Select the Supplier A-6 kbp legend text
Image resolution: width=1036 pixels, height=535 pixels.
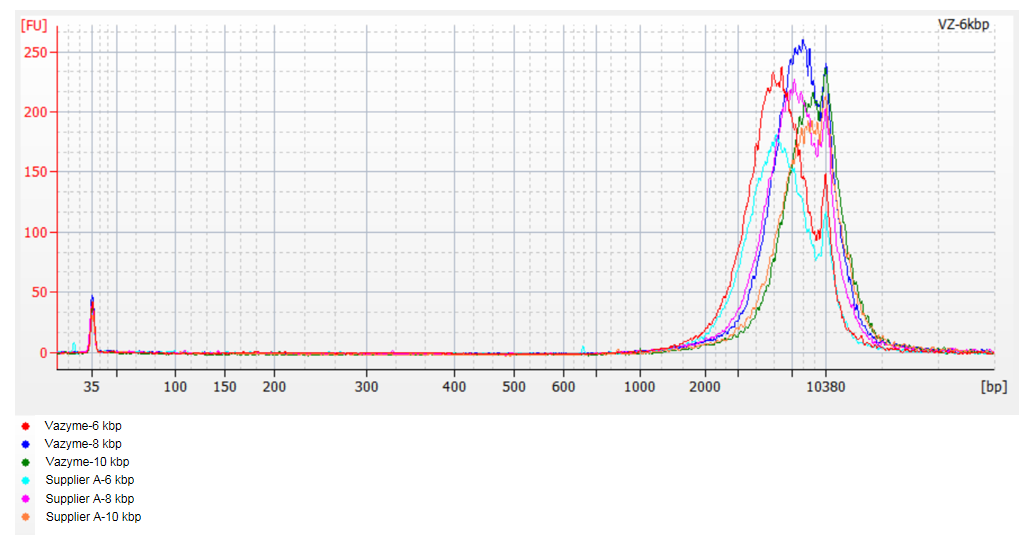(90, 480)
